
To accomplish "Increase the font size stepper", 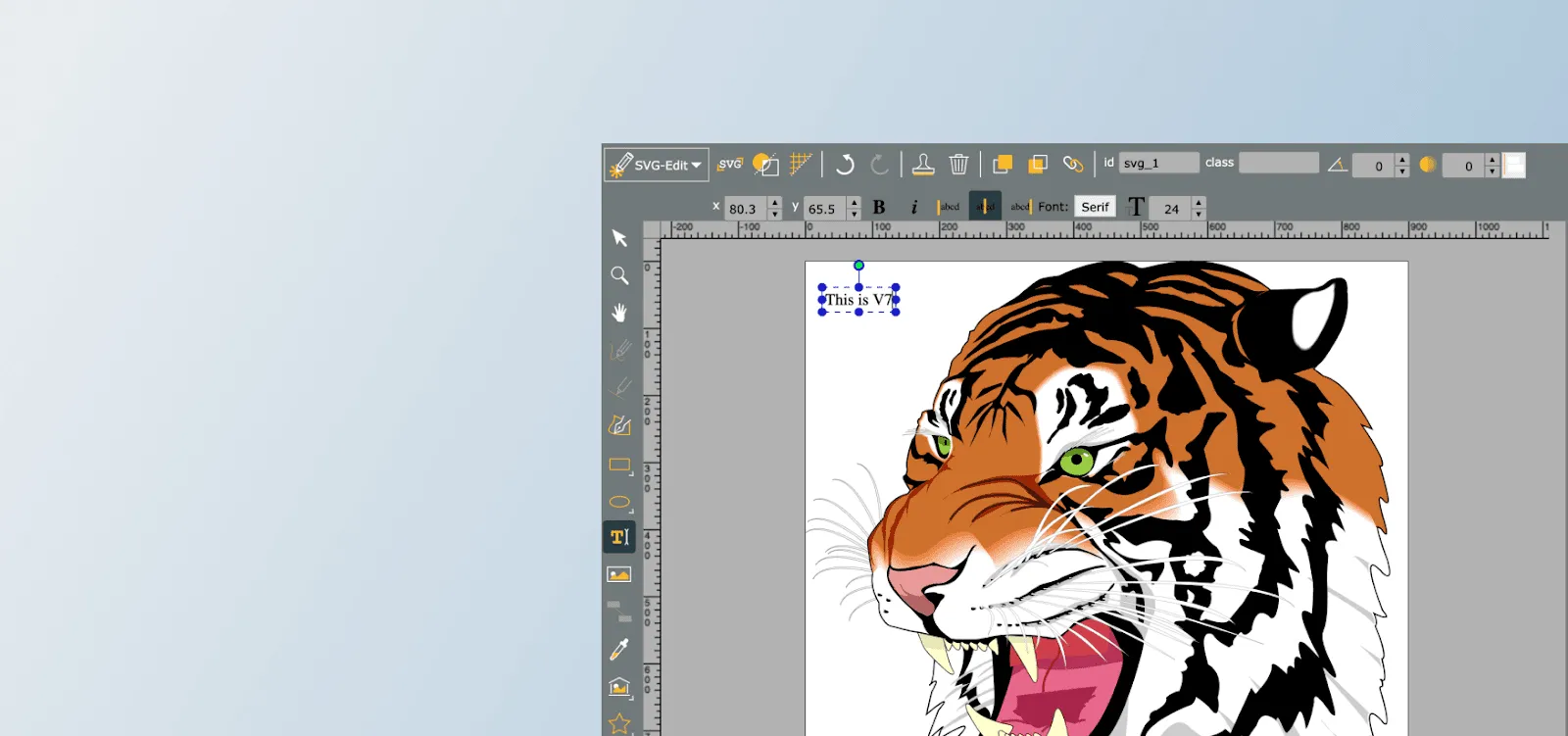I will (1199, 202).
